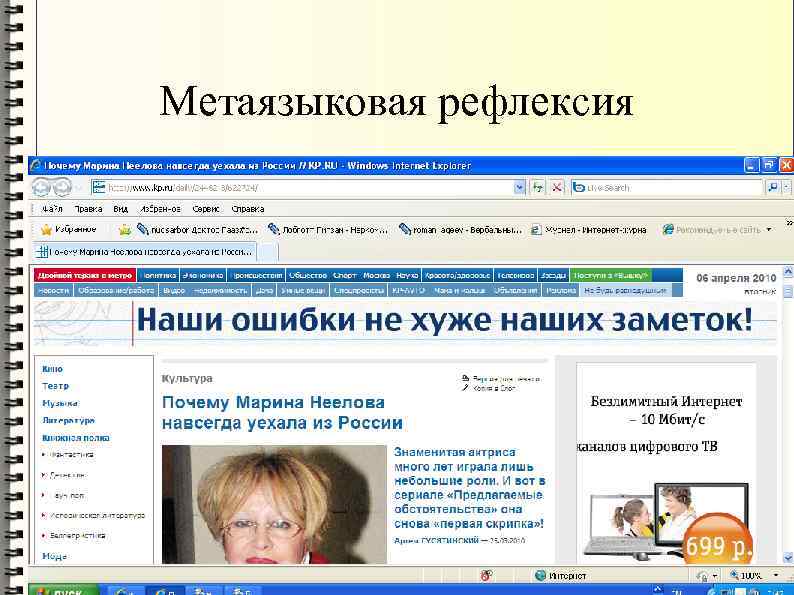Click the page scrollbar down arrow
Viewport: 794px width, 595px height.
(x=788, y=558)
